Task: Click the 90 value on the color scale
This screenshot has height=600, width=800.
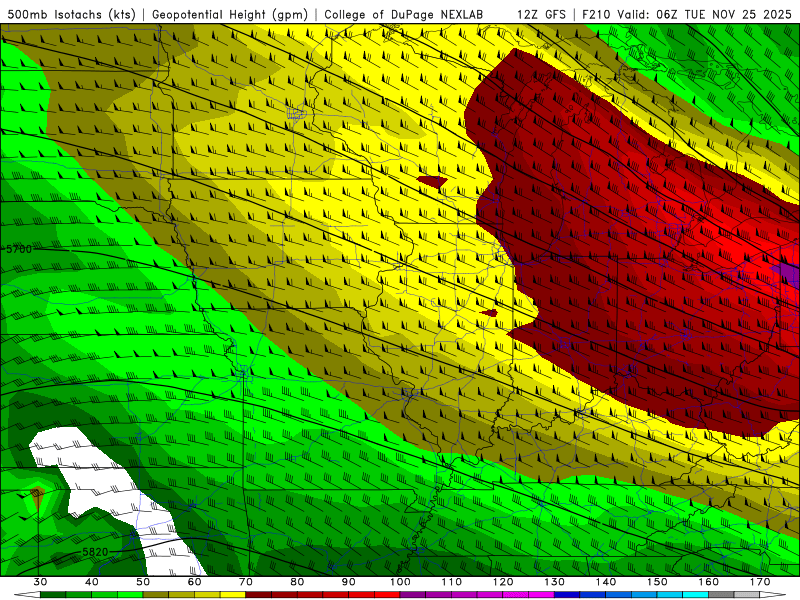Action: click(x=348, y=582)
